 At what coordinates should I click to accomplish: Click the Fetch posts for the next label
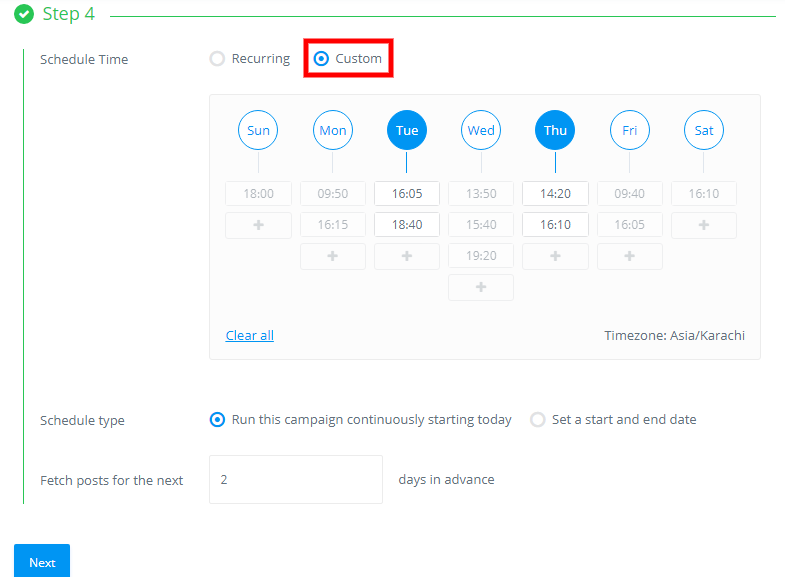click(112, 480)
